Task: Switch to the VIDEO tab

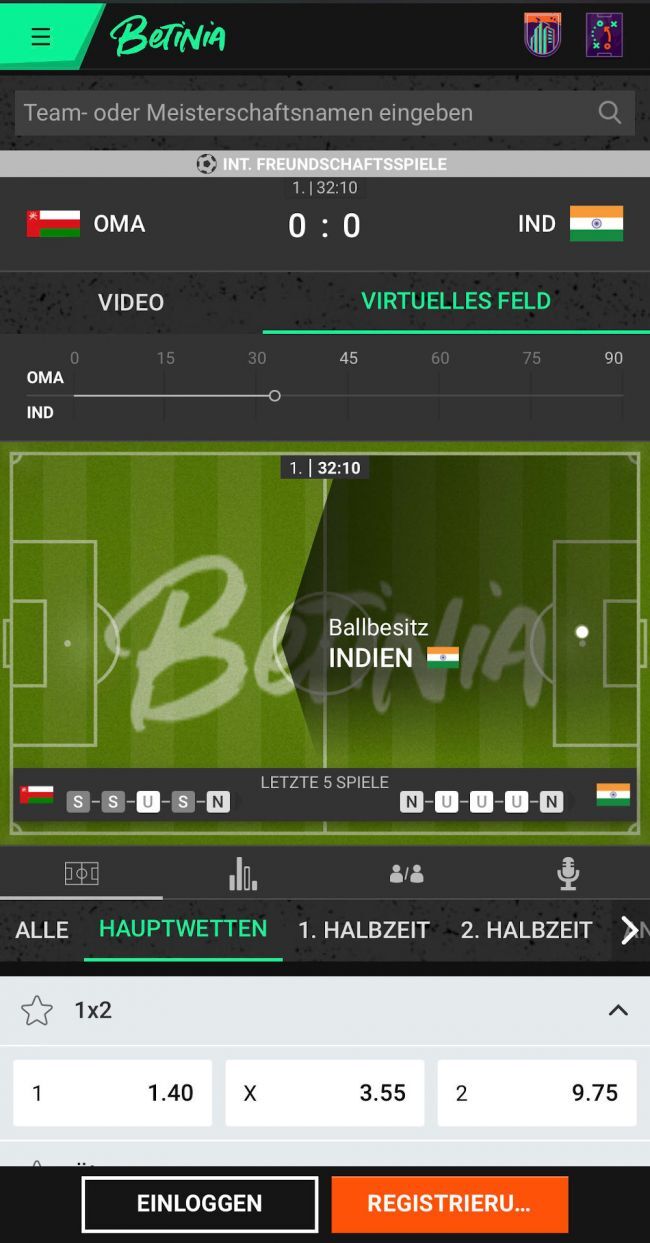Action: pos(131,302)
